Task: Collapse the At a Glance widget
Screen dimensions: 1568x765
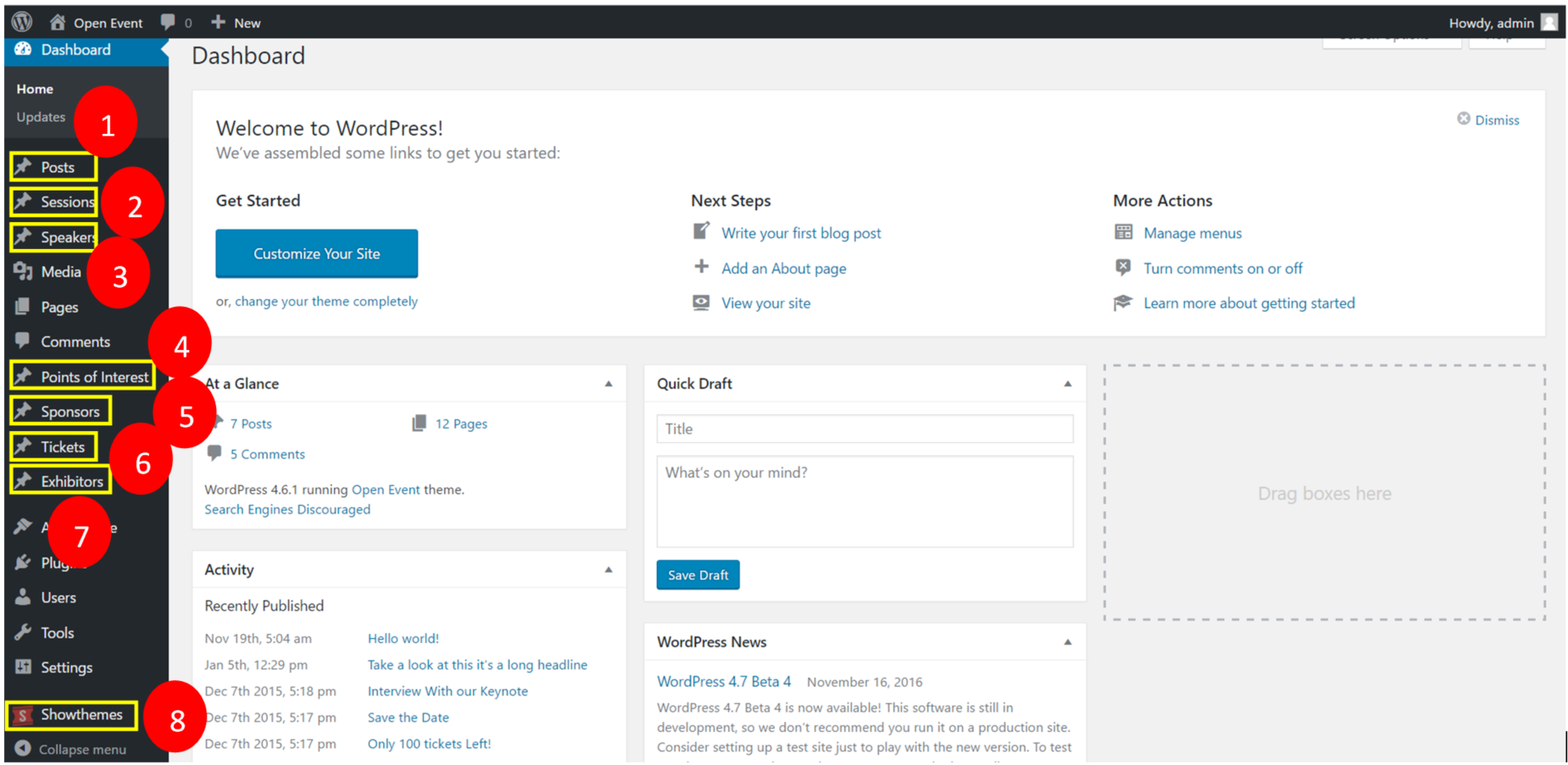Action: point(609,384)
